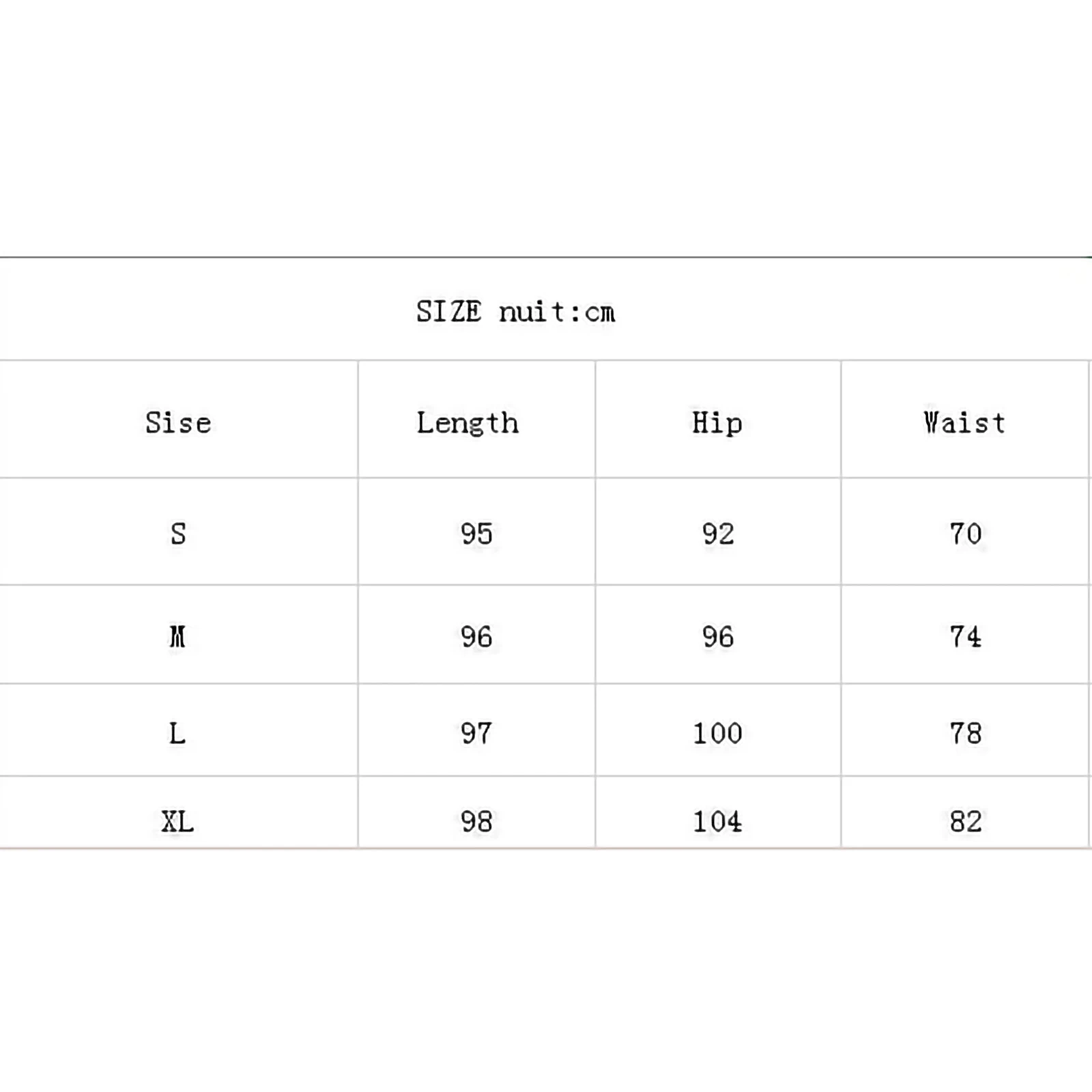Viewport: 1092px width, 1092px height.
Task: Select waist value 70 for size S
Action: coord(966,534)
